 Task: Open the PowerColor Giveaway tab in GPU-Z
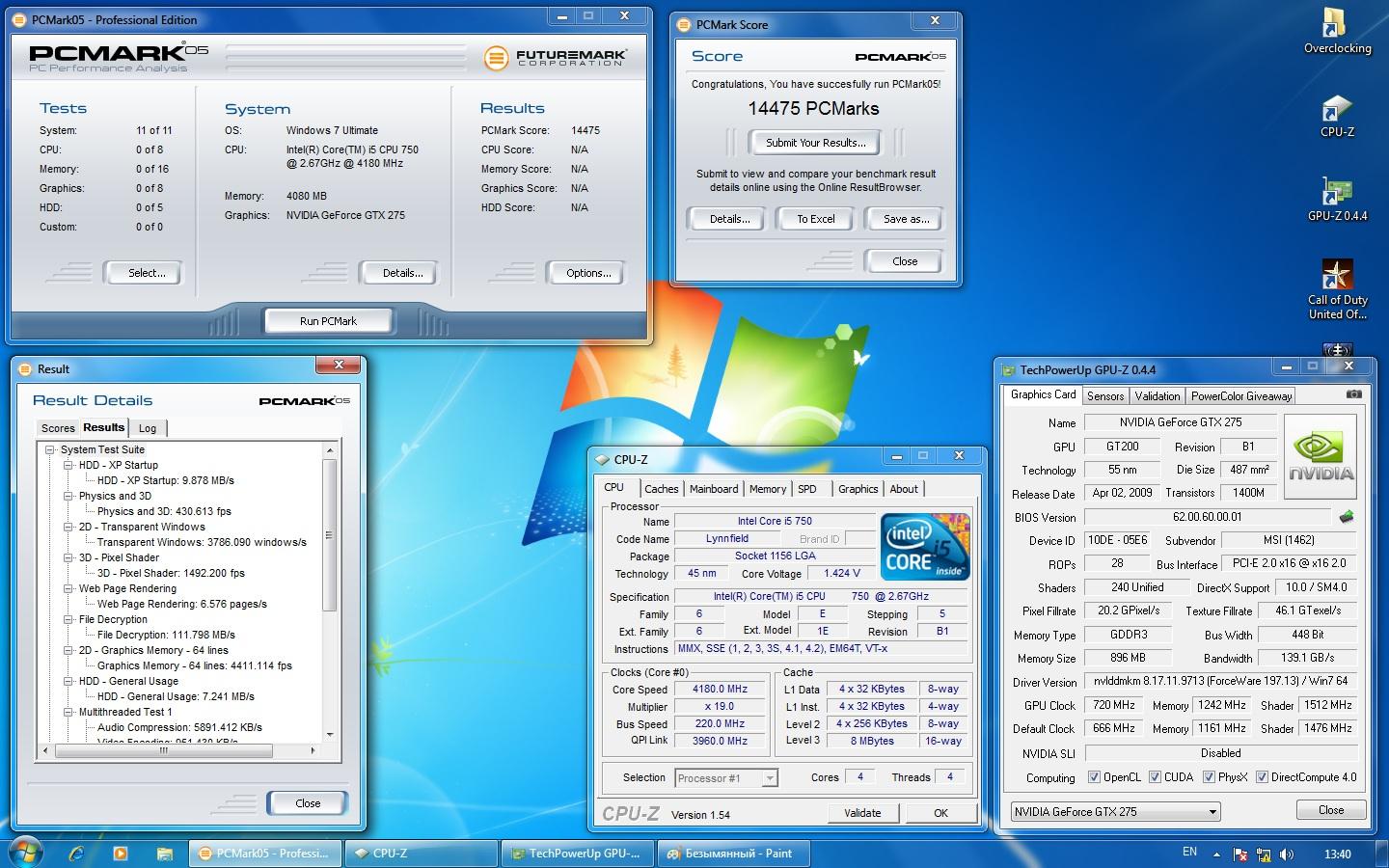pyautogui.click(x=1240, y=396)
